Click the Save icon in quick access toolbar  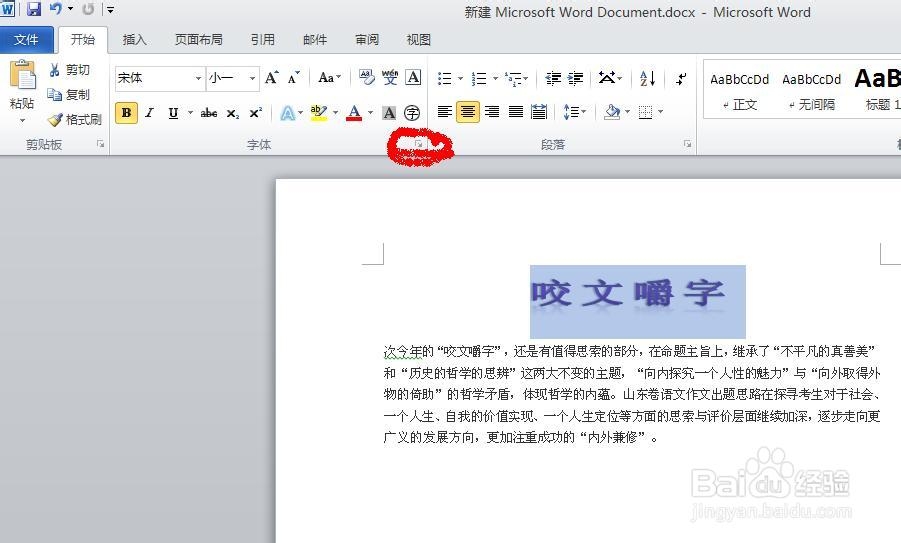pos(34,9)
